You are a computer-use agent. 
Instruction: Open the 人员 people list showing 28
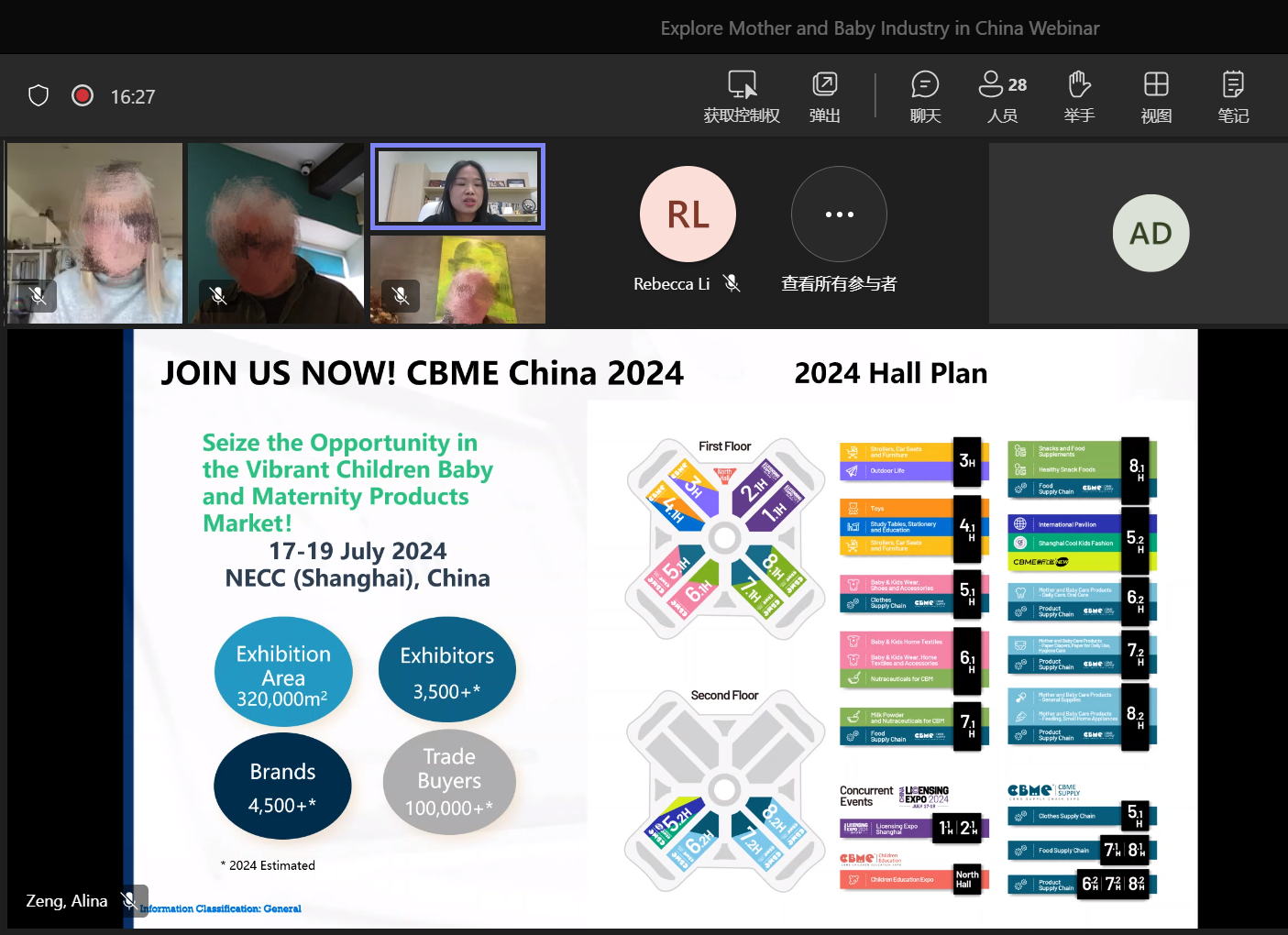(x=1002, y=96)
